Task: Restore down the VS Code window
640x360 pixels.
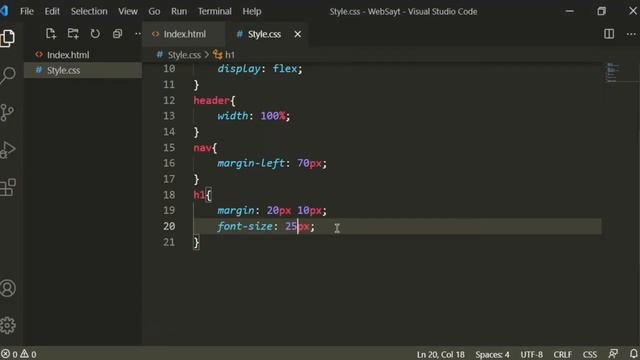Action: (601, 11)
